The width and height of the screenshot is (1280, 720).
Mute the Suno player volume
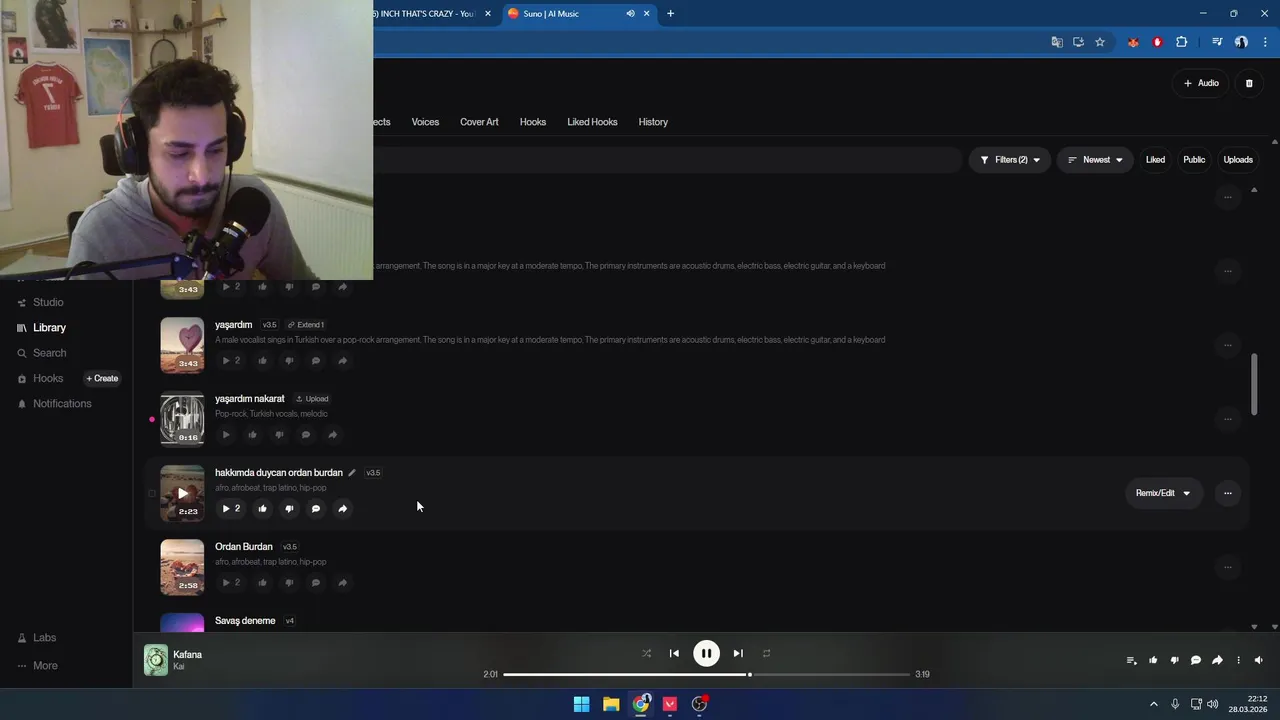pyautogui.click(x=1259, y=660)
